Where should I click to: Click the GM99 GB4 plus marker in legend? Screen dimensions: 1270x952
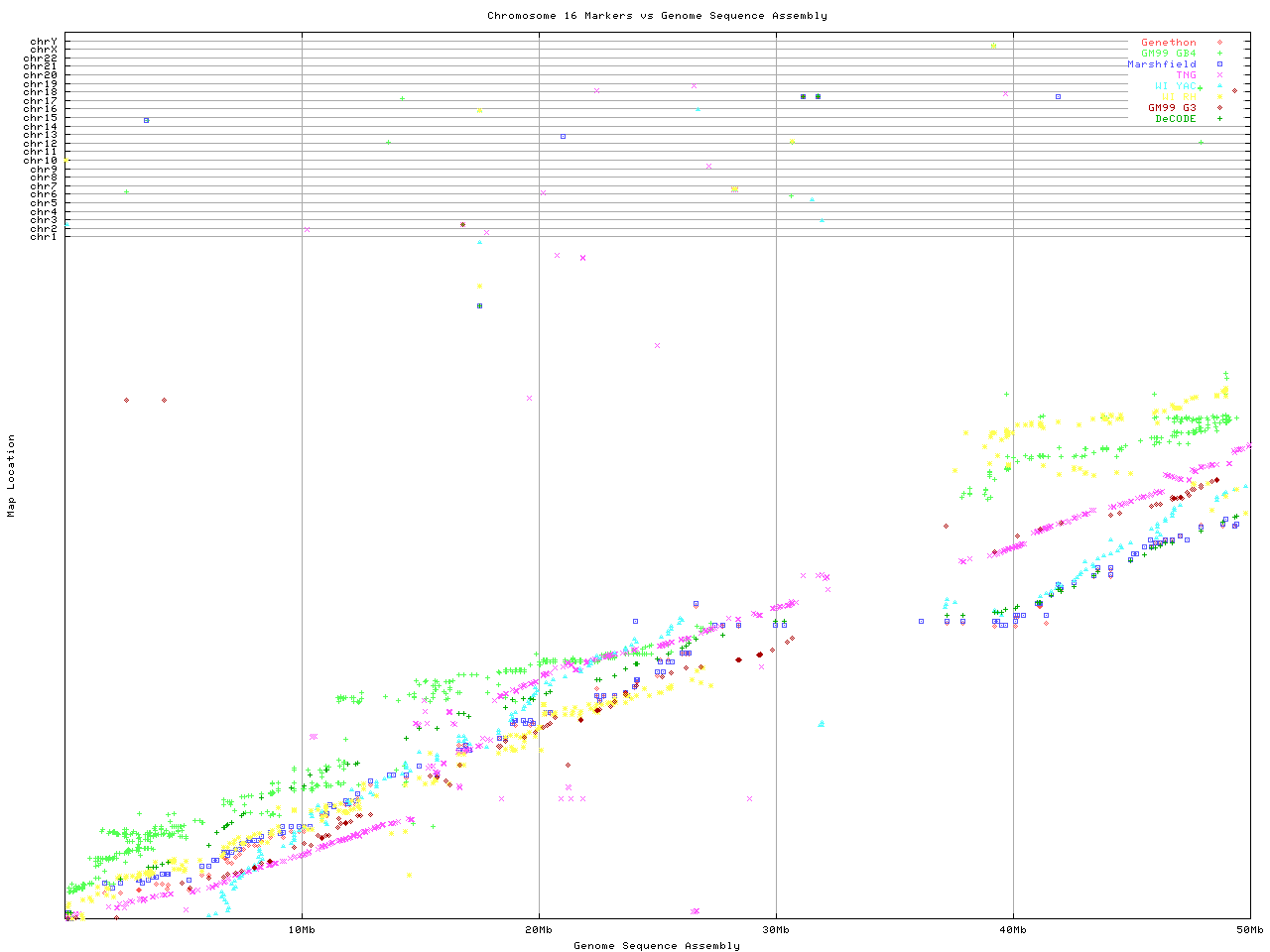tap(1219, 54)
